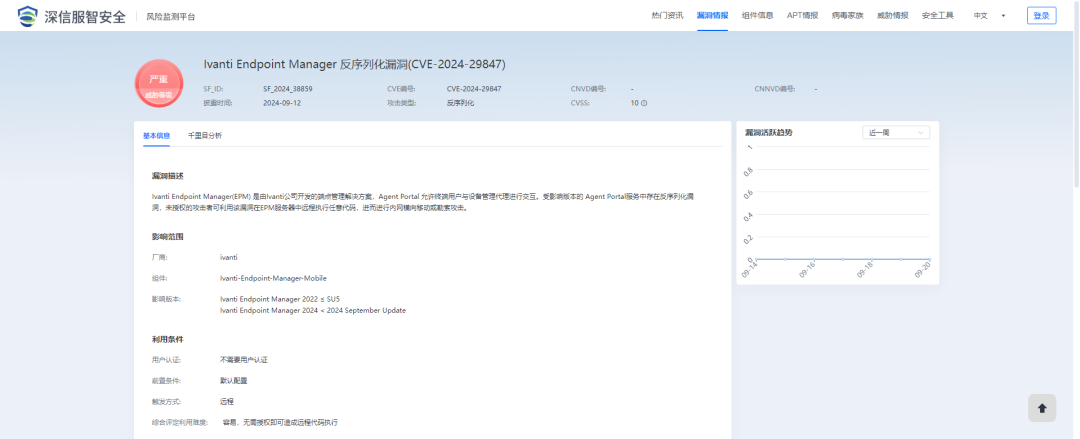Screen dimensions: 1080x439
Task: Click the 风险监测平台 platform label
Action: pyautogui.click(x=171, y=17)
